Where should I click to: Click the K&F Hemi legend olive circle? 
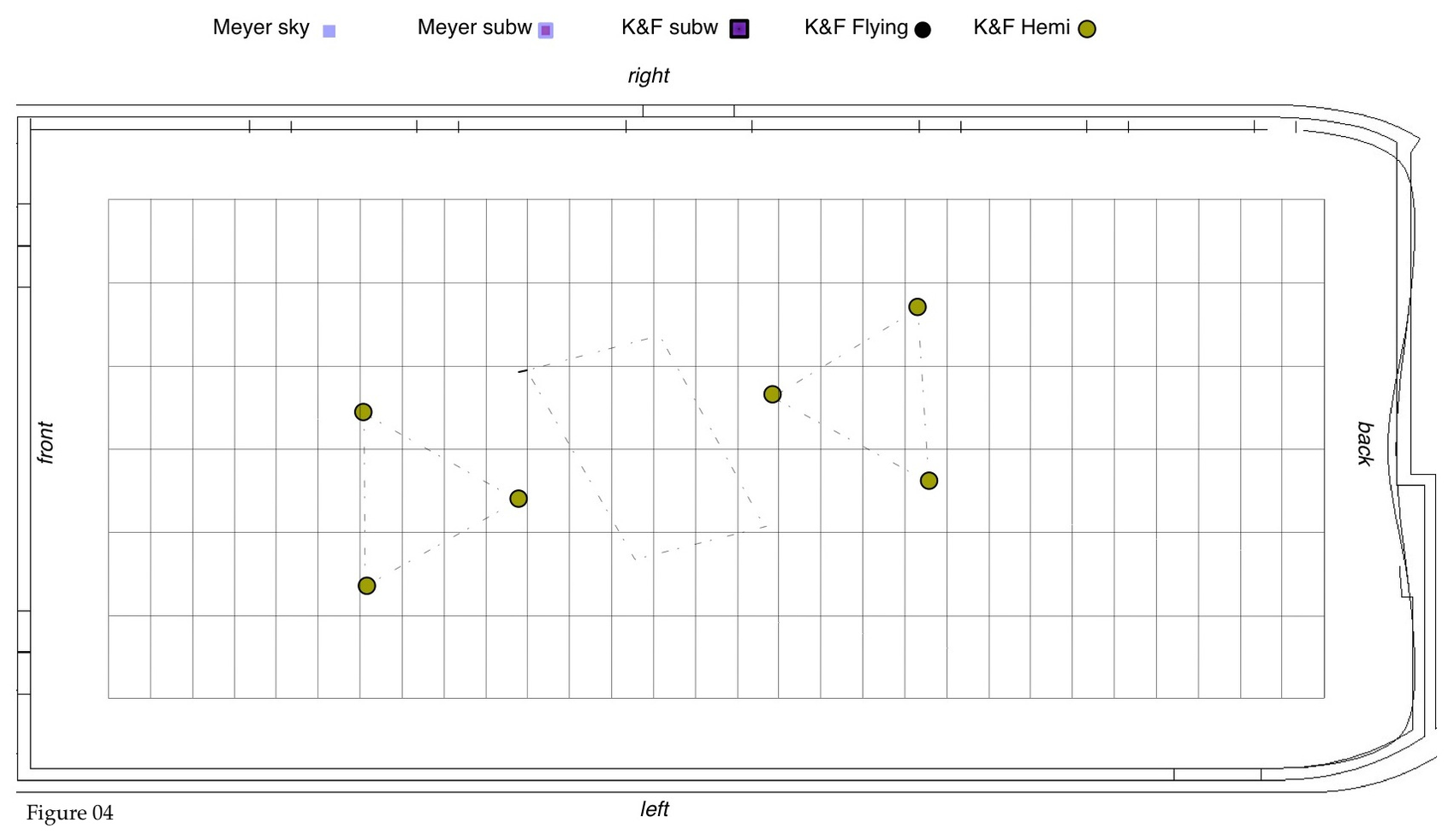1087,30
